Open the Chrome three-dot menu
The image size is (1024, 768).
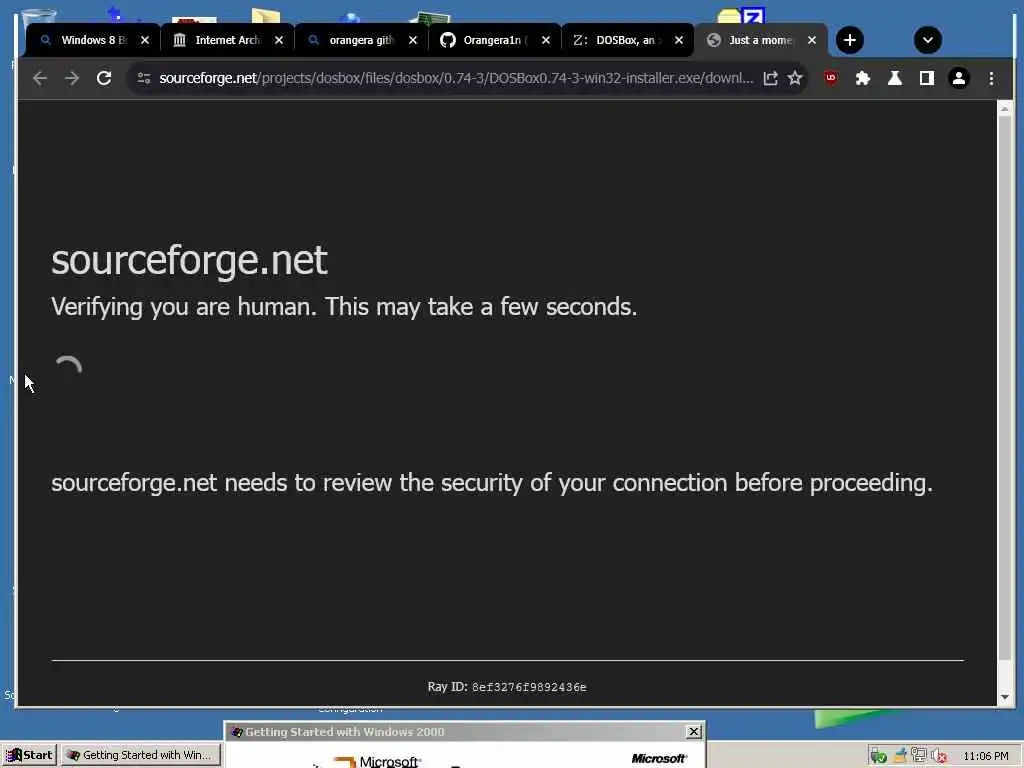coord(991,78)
